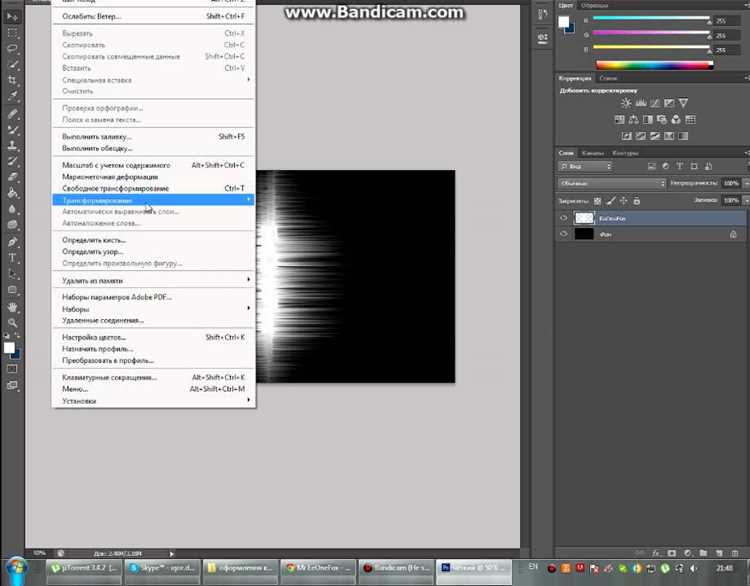This screenshot has width=750, height=586.
Task: Choose Свободное трансформирование menu item
Action: coord(153,188)
